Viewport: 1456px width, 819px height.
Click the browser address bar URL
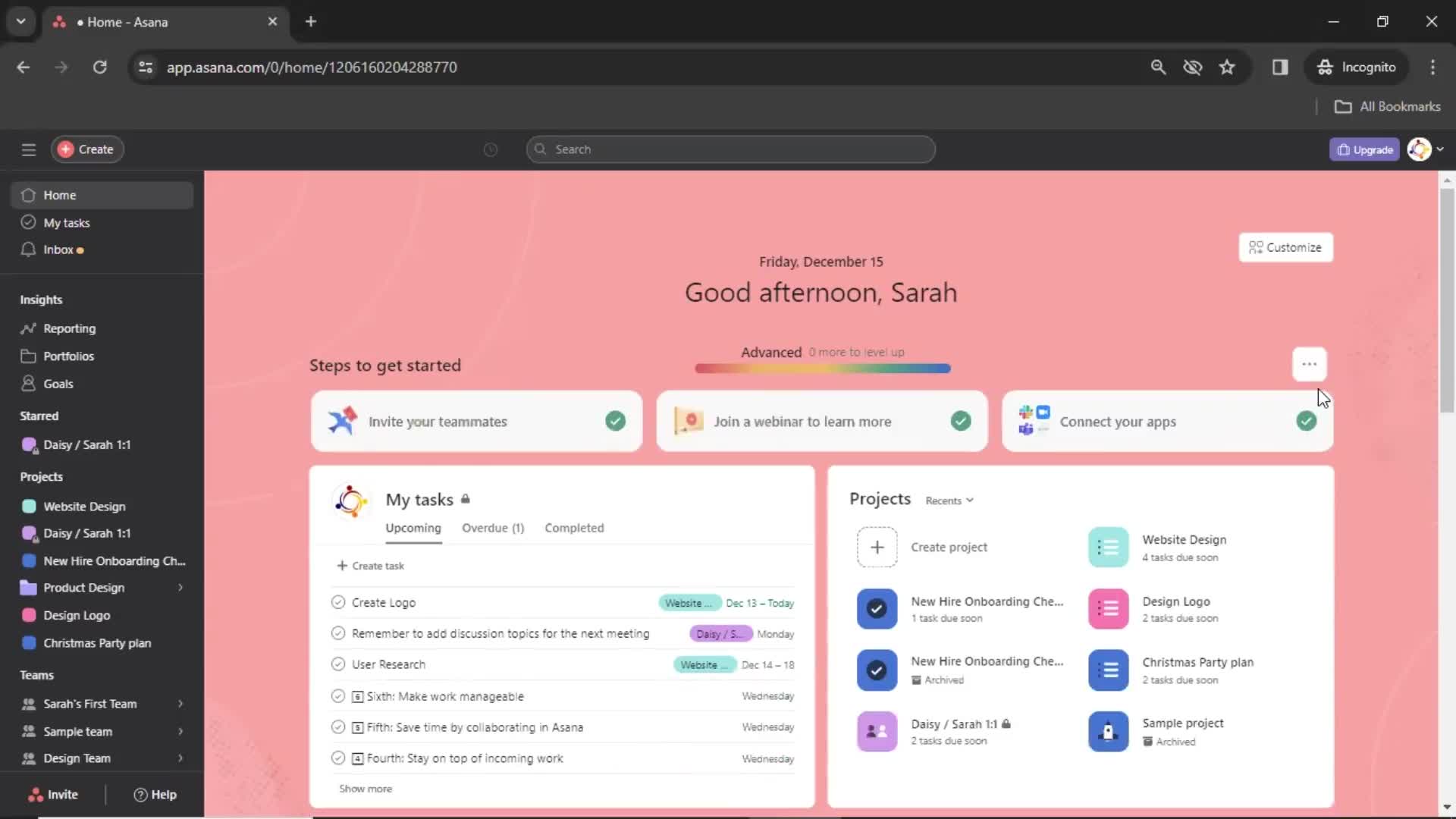coord(312,67)
